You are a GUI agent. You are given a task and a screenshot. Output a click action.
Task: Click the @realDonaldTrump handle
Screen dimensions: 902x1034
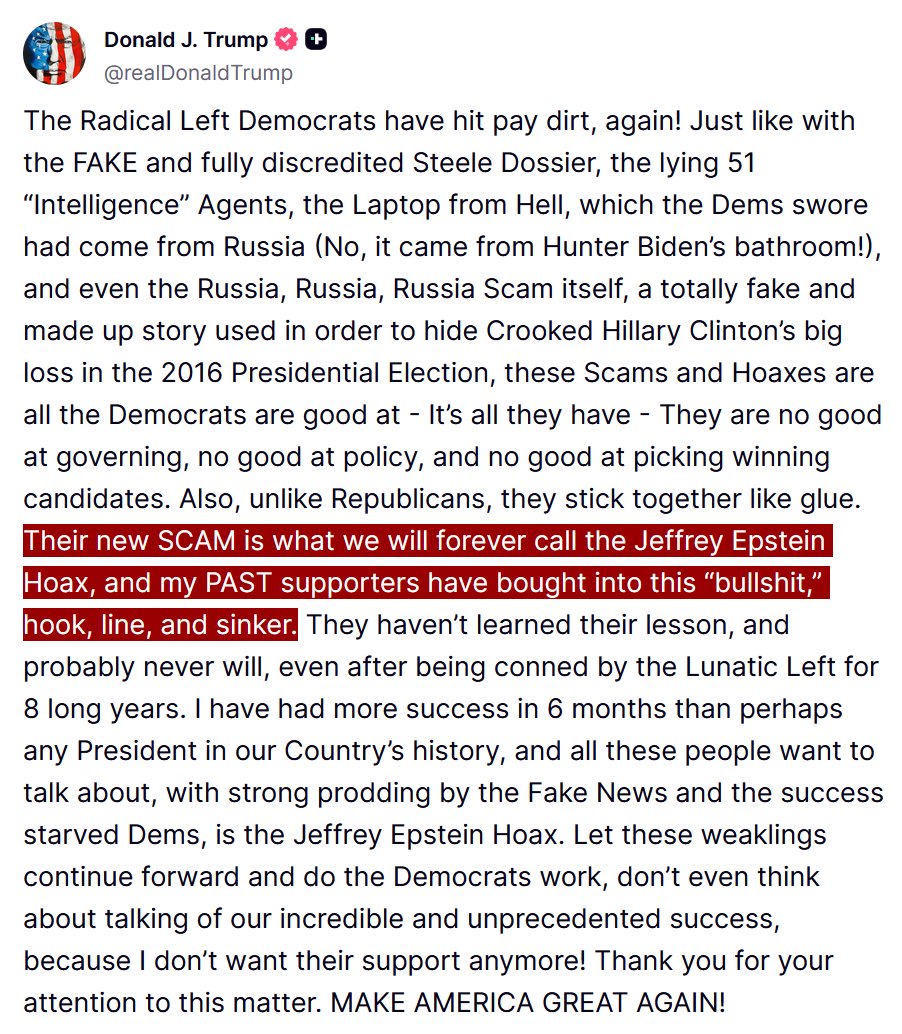pos(198,73)
